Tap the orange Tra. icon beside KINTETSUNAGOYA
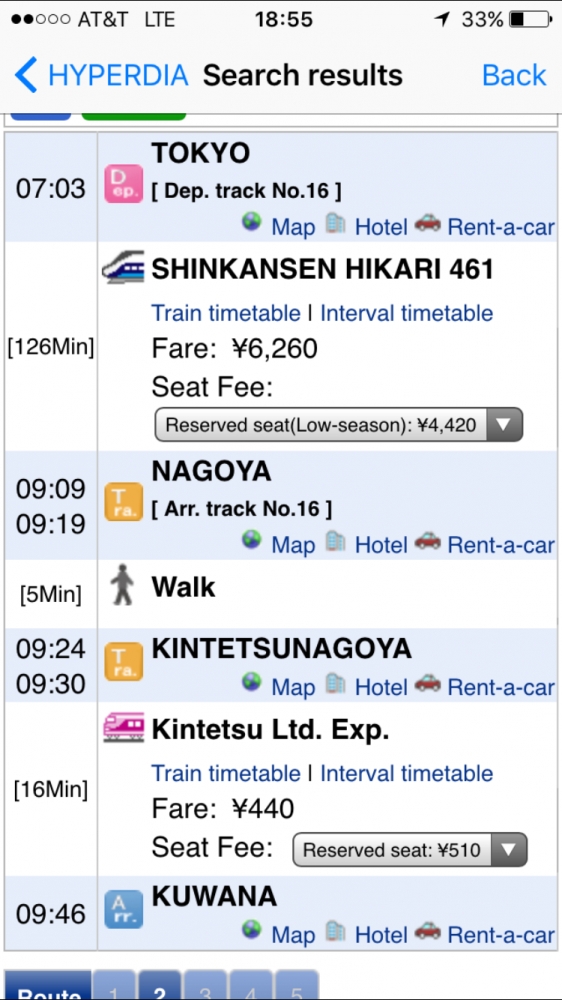Viewport: 562px width, 1000px height. (x=123, y=661)
